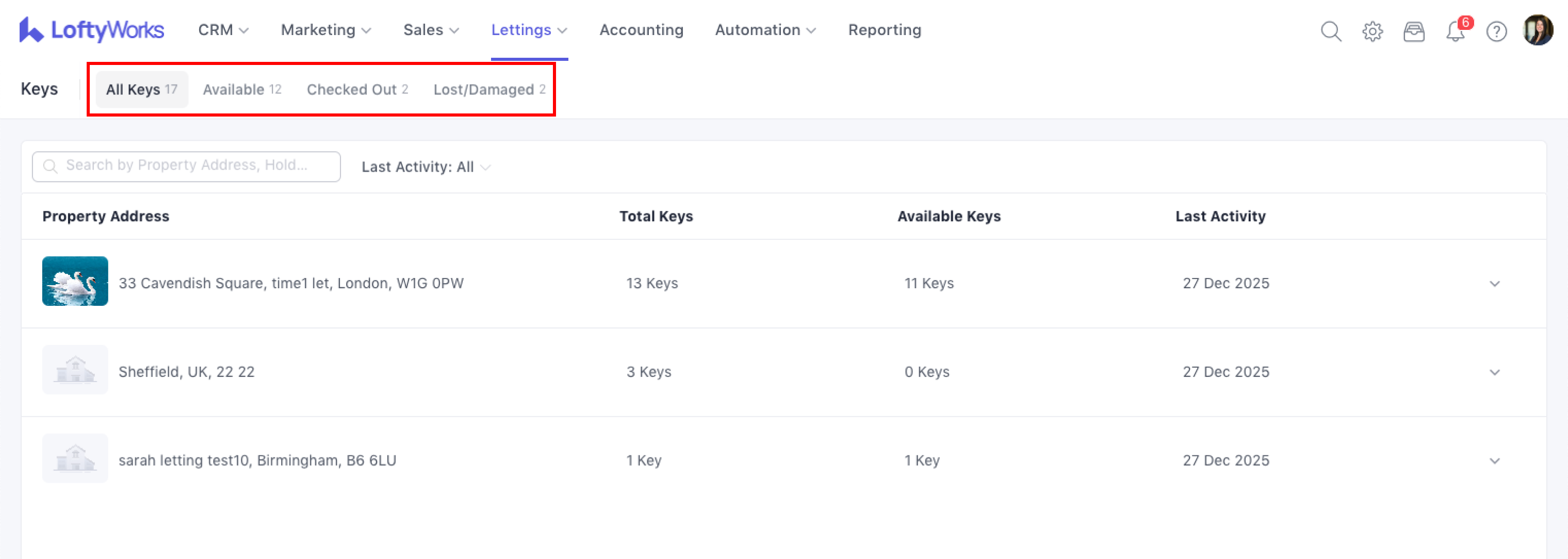Click the placeholder house image for Sheffield
1568x559 pixels.
(75, 370)
